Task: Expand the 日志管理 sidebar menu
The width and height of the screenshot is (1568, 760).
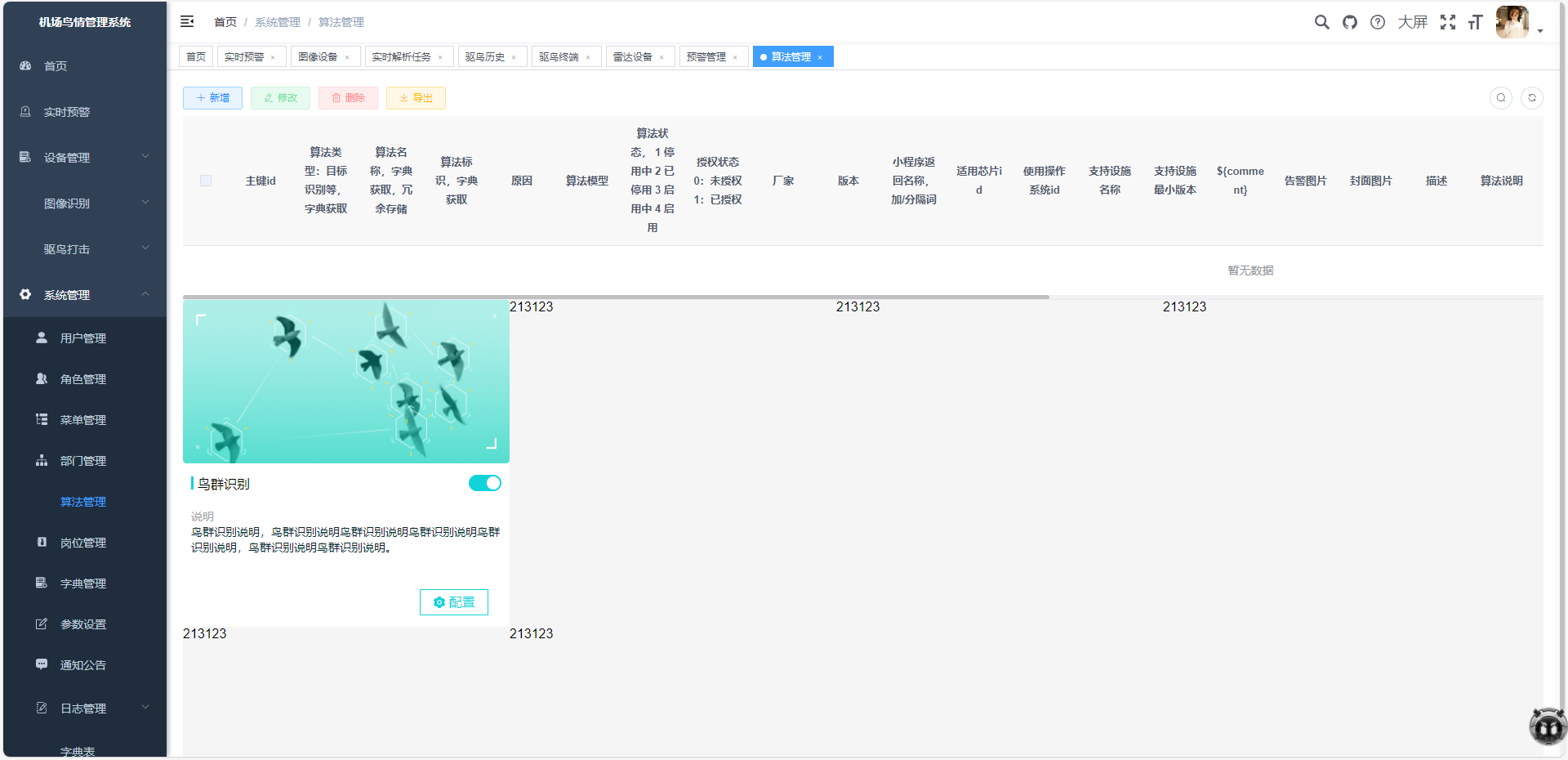Action: coord(145,707)
